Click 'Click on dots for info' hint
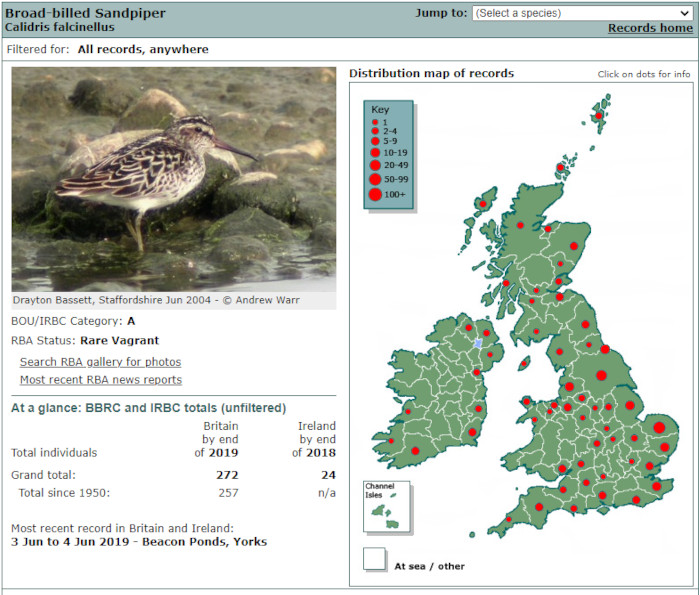The image size is (700, 595). [x=644, y=74]
